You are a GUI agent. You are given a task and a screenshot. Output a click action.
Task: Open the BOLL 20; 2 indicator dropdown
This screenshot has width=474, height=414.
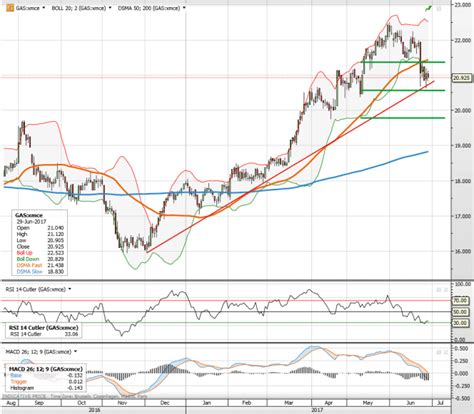coord(110,8)
